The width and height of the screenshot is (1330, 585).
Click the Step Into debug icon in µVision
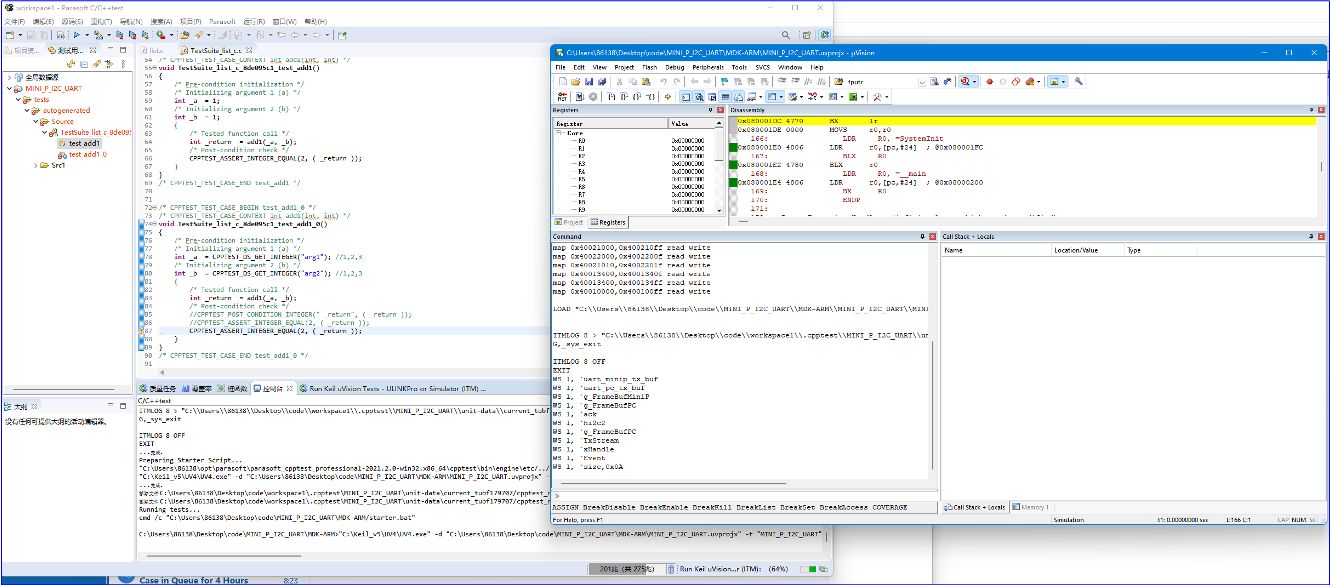tap(610, 97)
